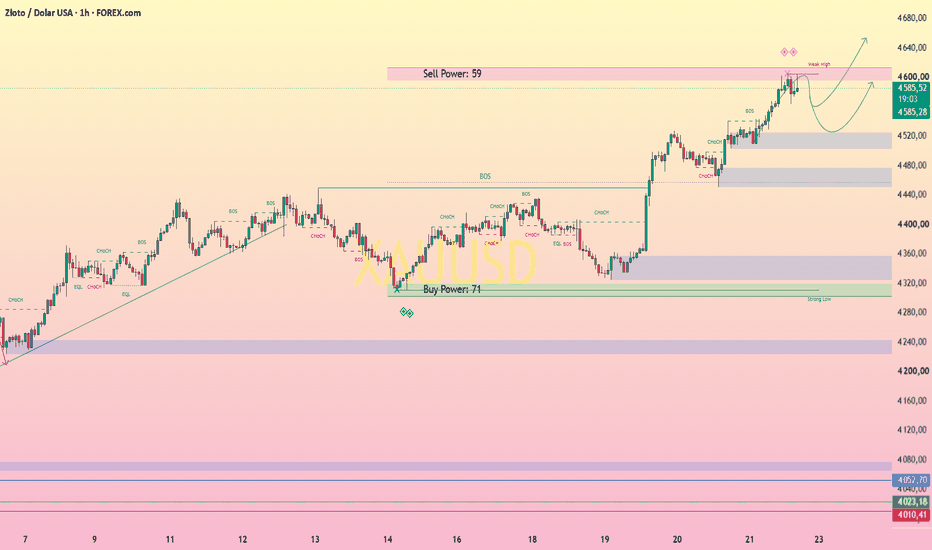
Task: Click date 9 on the time axis
Action: pyautogui.click(x=95, y=540)
